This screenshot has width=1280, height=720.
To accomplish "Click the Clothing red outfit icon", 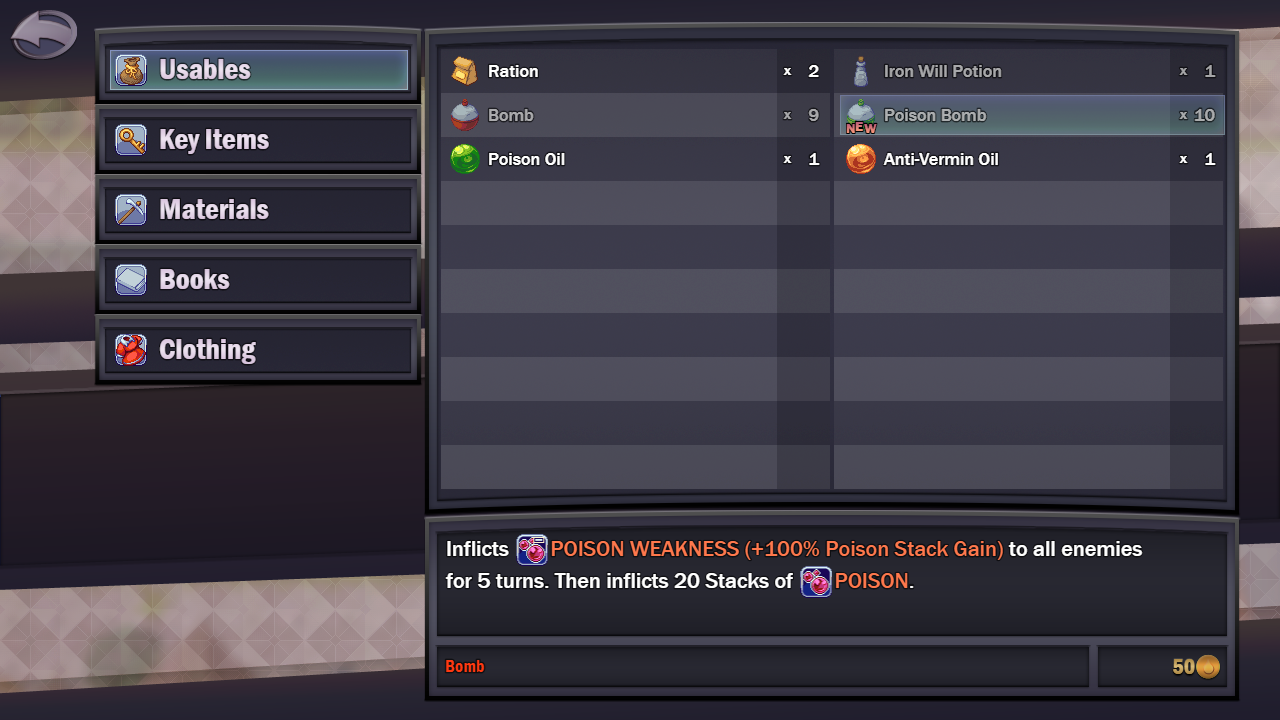I will click(131, 350).
